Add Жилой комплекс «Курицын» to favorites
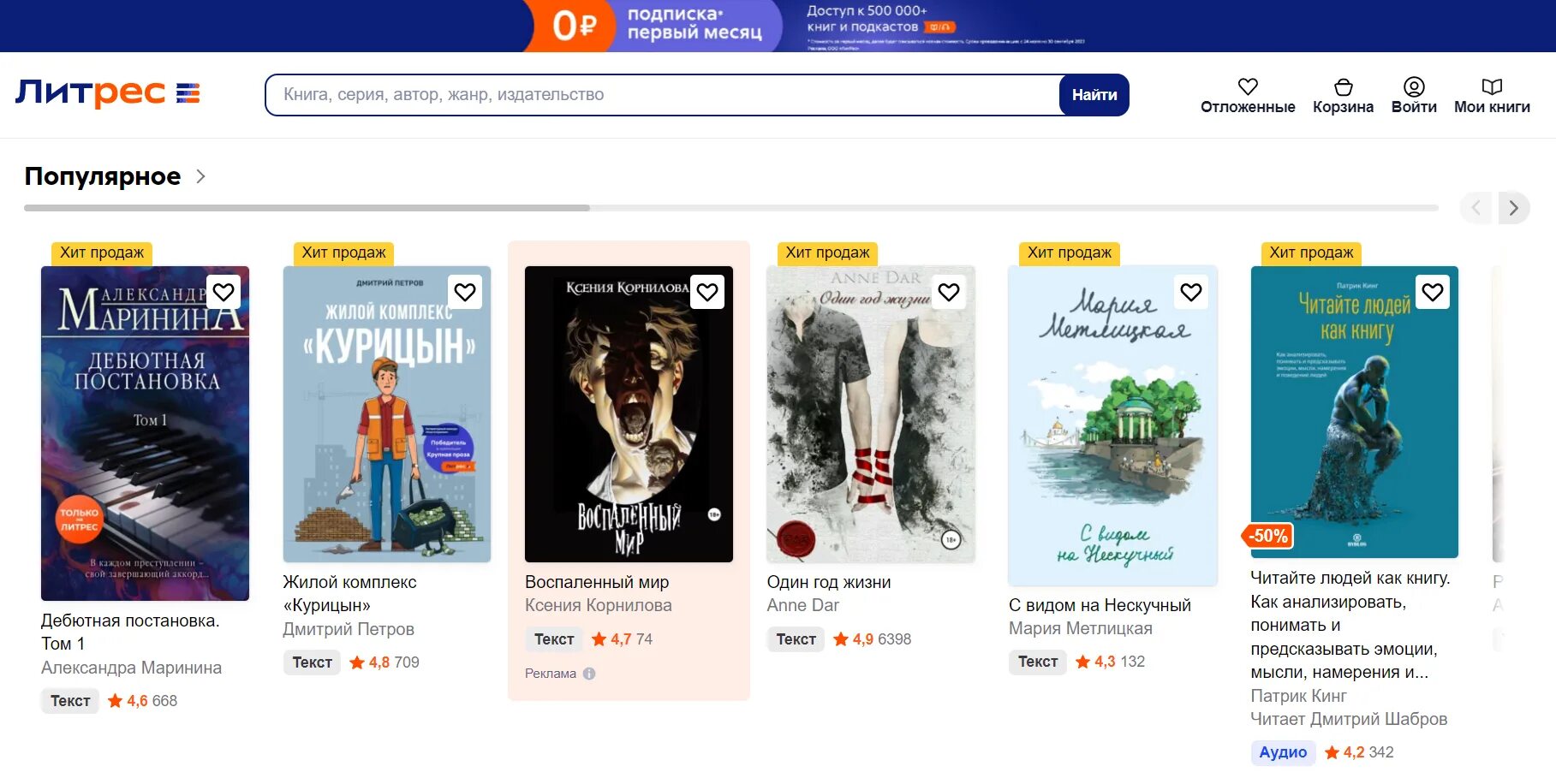Viewport: 1556px width, 784px height. pos(465,292)
